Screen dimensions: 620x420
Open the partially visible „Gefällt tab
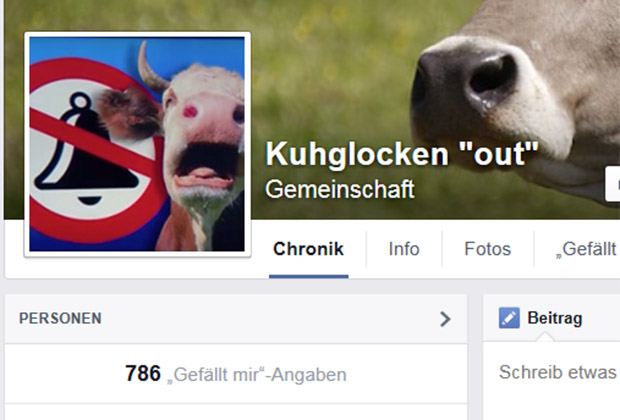(x=585, y=249)
